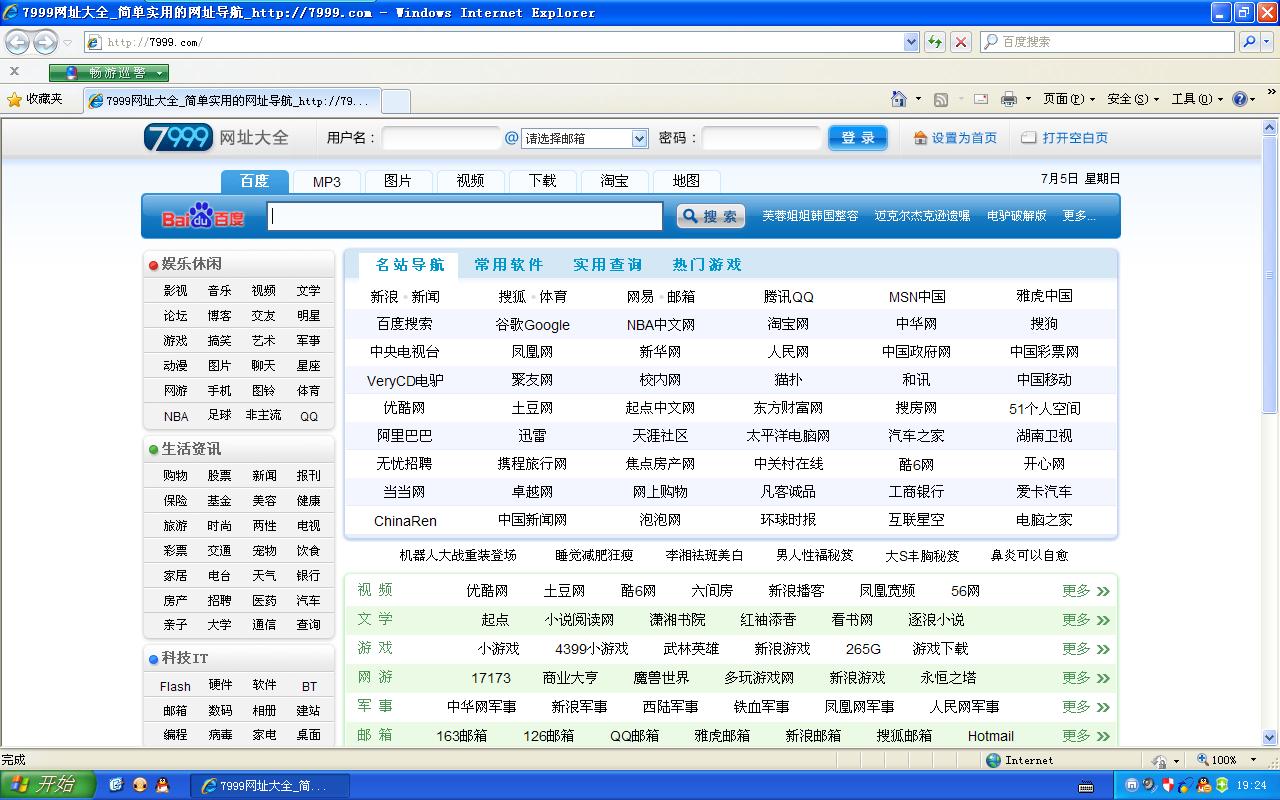Click the 7999 网址大全 logo
Screen dimensions: 1280x800
[x=216, y=138]
